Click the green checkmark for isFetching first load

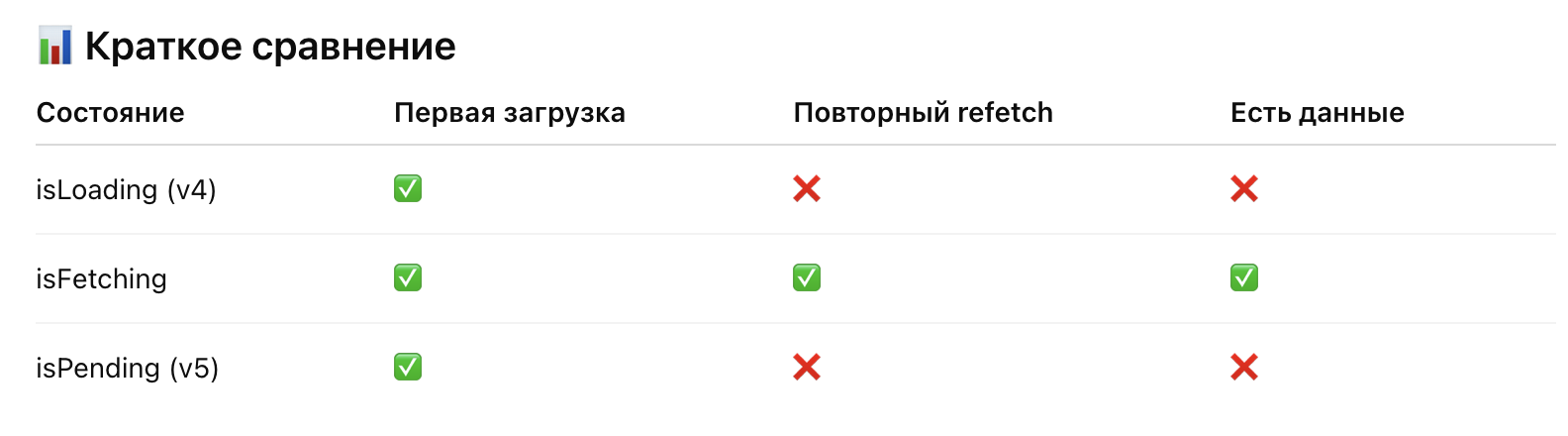click(408, 277)
